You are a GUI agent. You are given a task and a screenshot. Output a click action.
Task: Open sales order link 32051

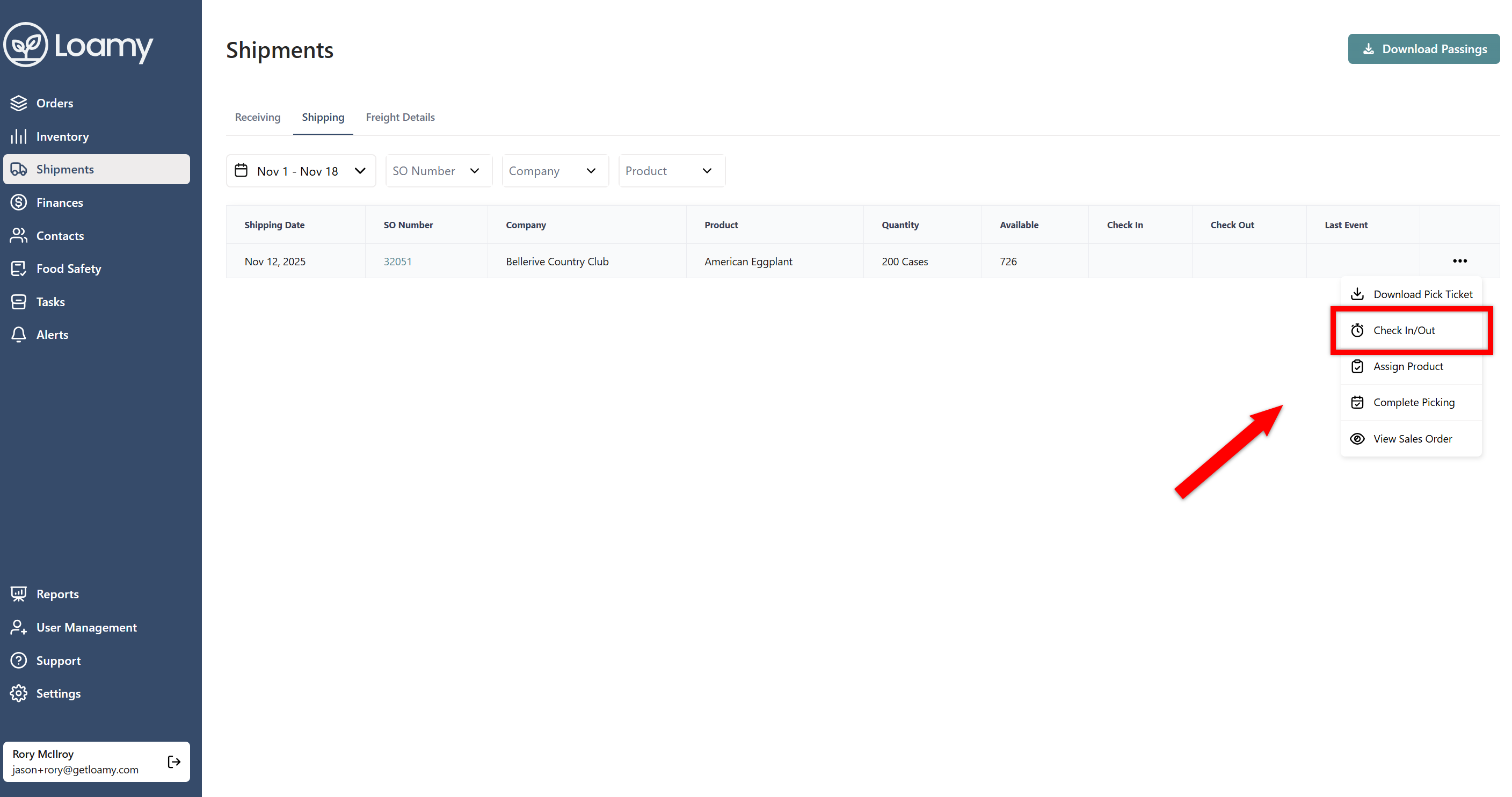[x=397, y=262]
